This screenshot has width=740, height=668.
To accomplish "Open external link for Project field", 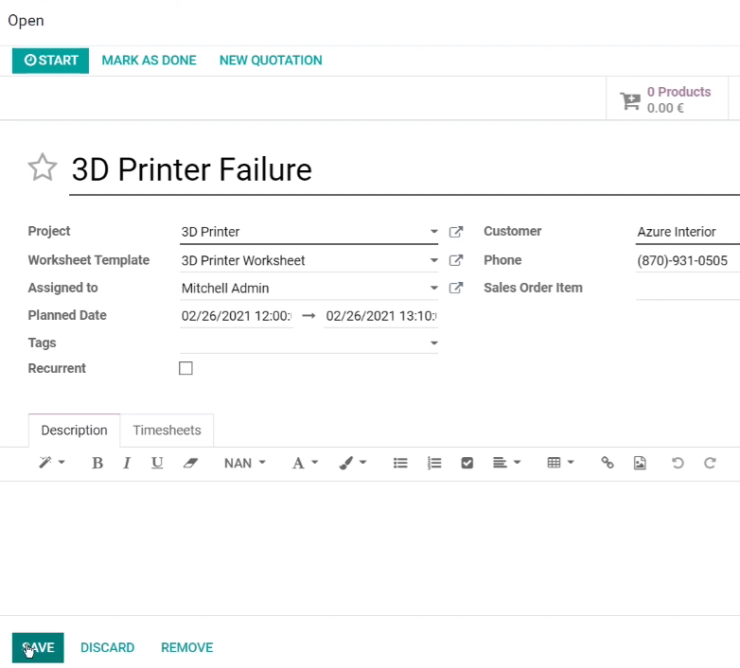I will pyautogui.click(x=456, y=232).
